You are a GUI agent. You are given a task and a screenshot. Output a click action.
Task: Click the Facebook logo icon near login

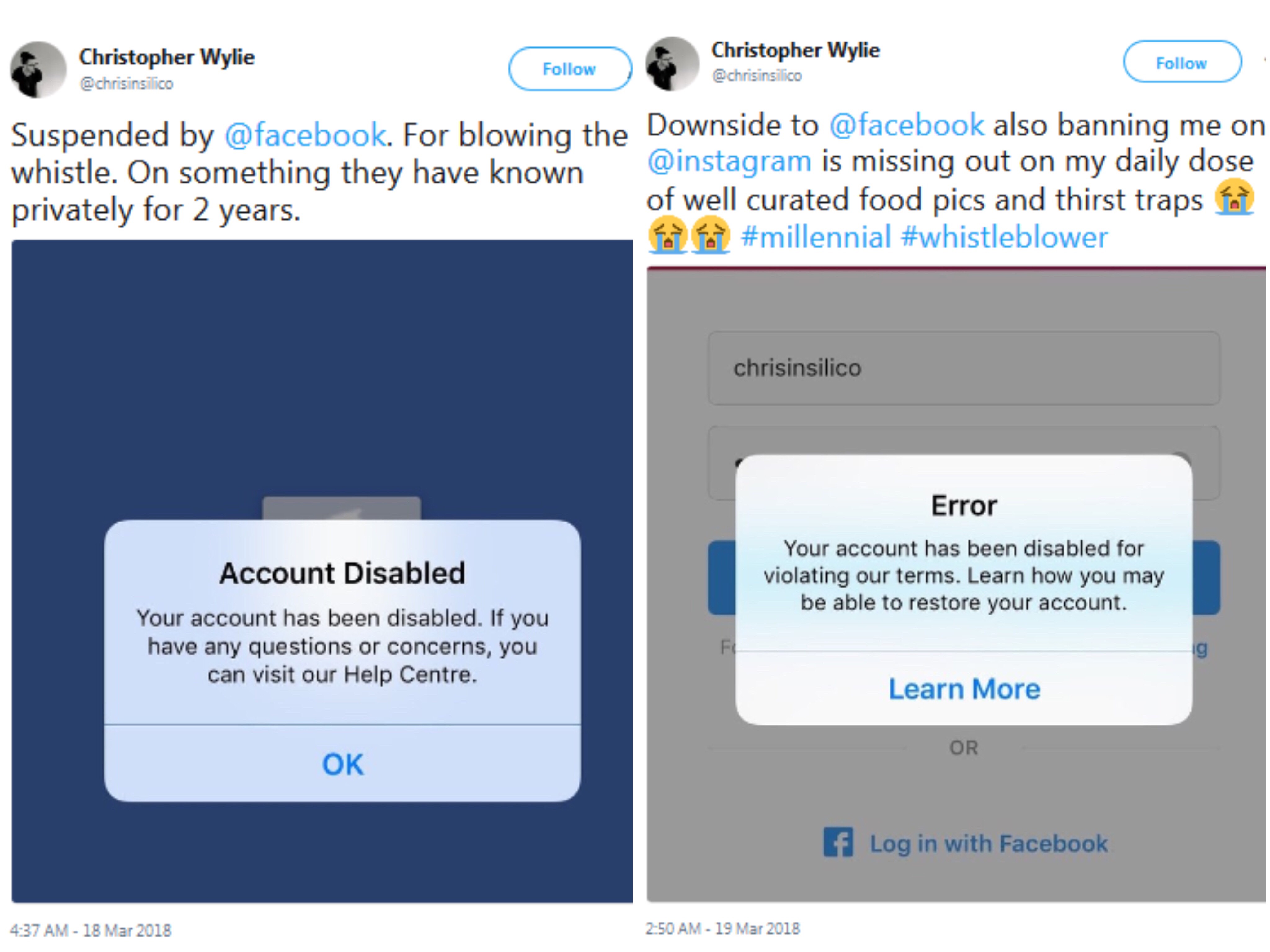[x=838, y=842]
